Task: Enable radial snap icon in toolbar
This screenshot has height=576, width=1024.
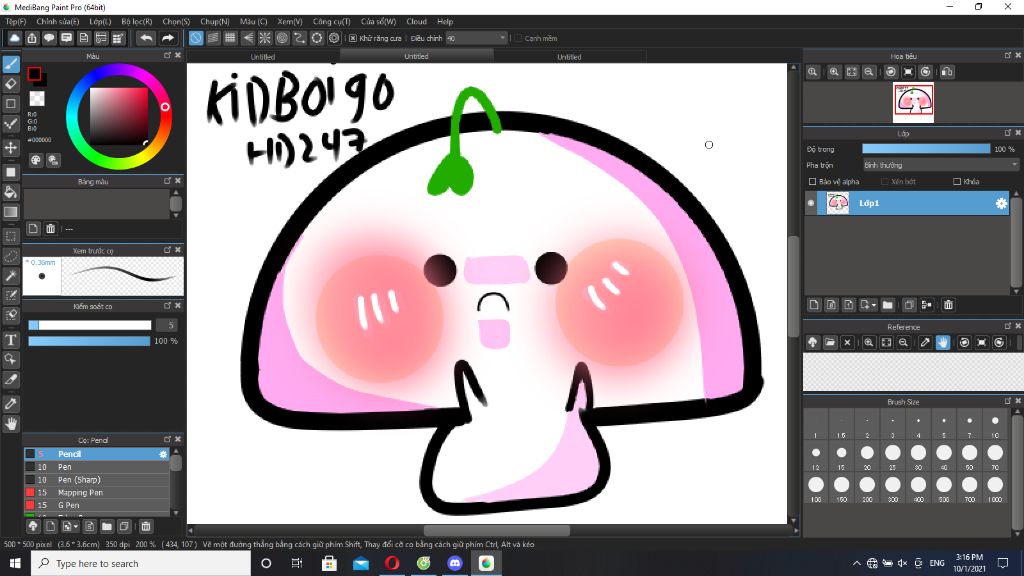Action: 264,38
